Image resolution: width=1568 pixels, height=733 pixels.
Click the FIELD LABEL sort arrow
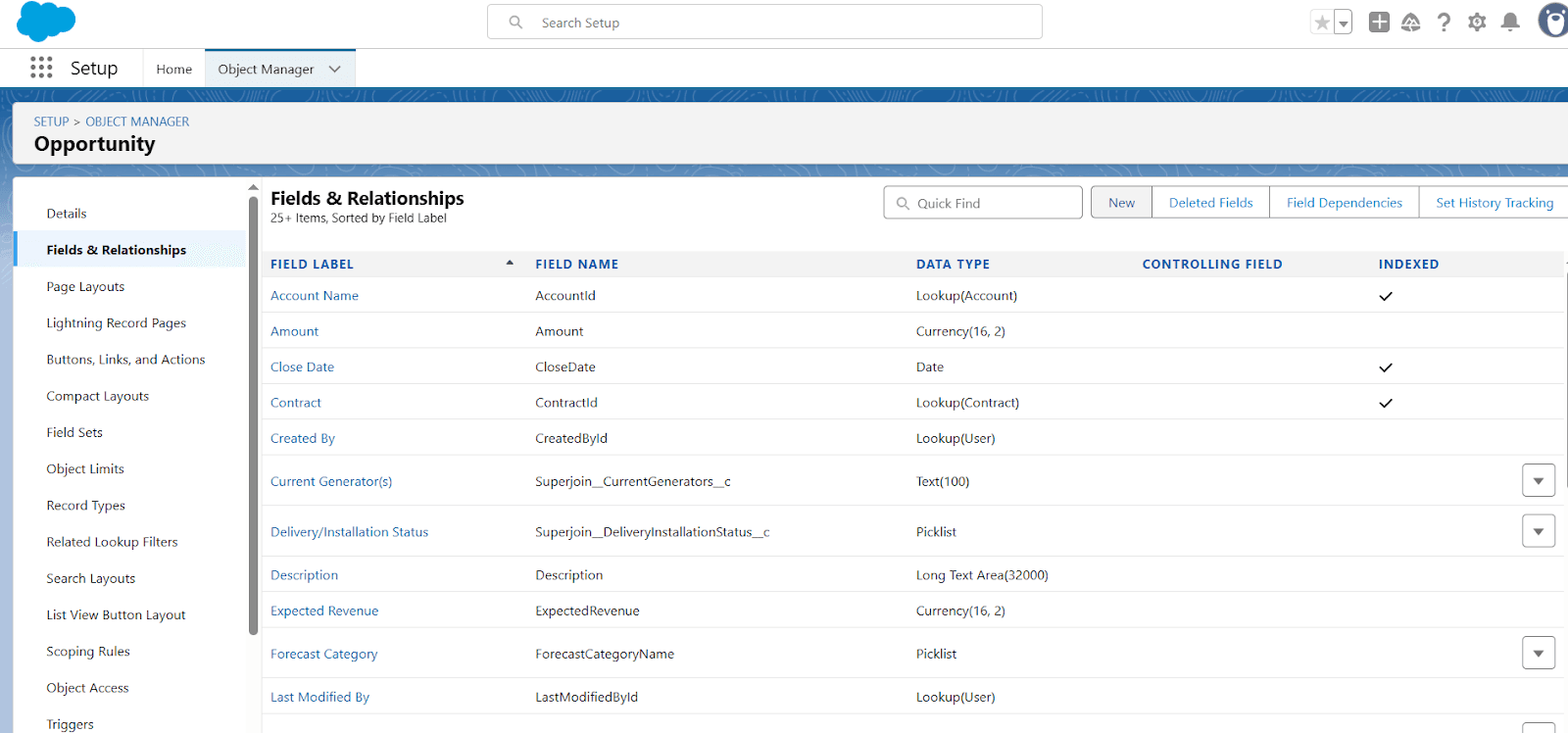click(x=510, y=263)
